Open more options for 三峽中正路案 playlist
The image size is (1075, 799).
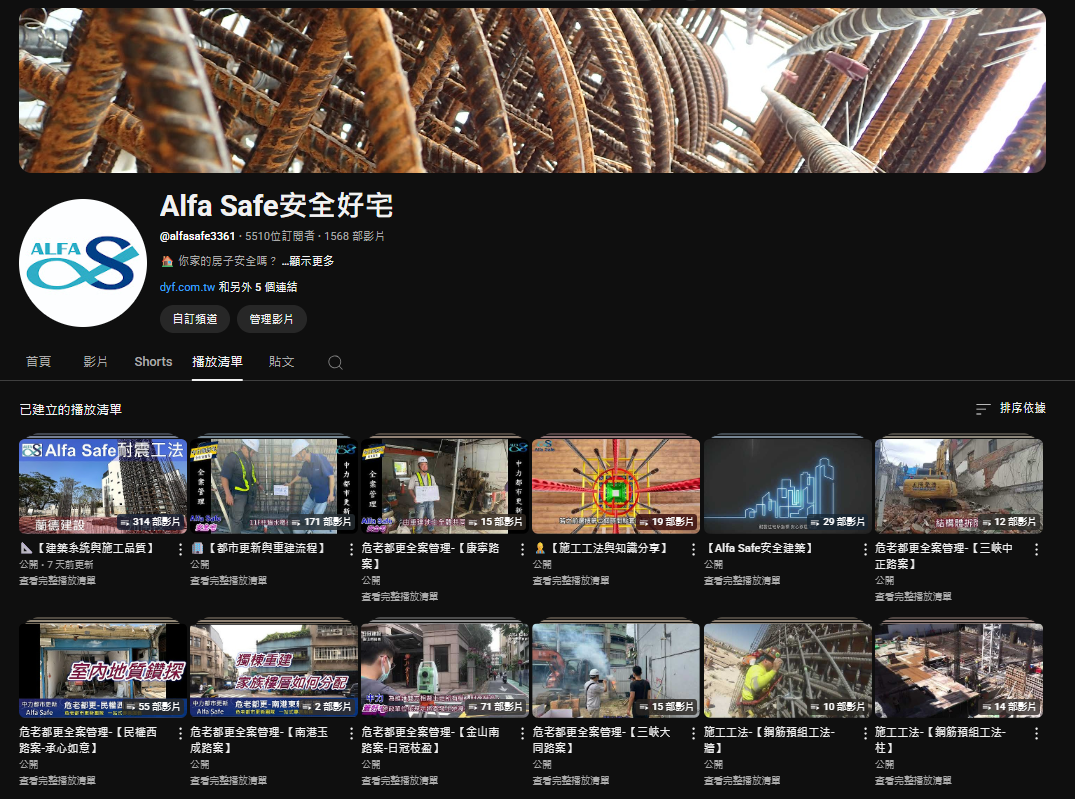pos(1037,549)
